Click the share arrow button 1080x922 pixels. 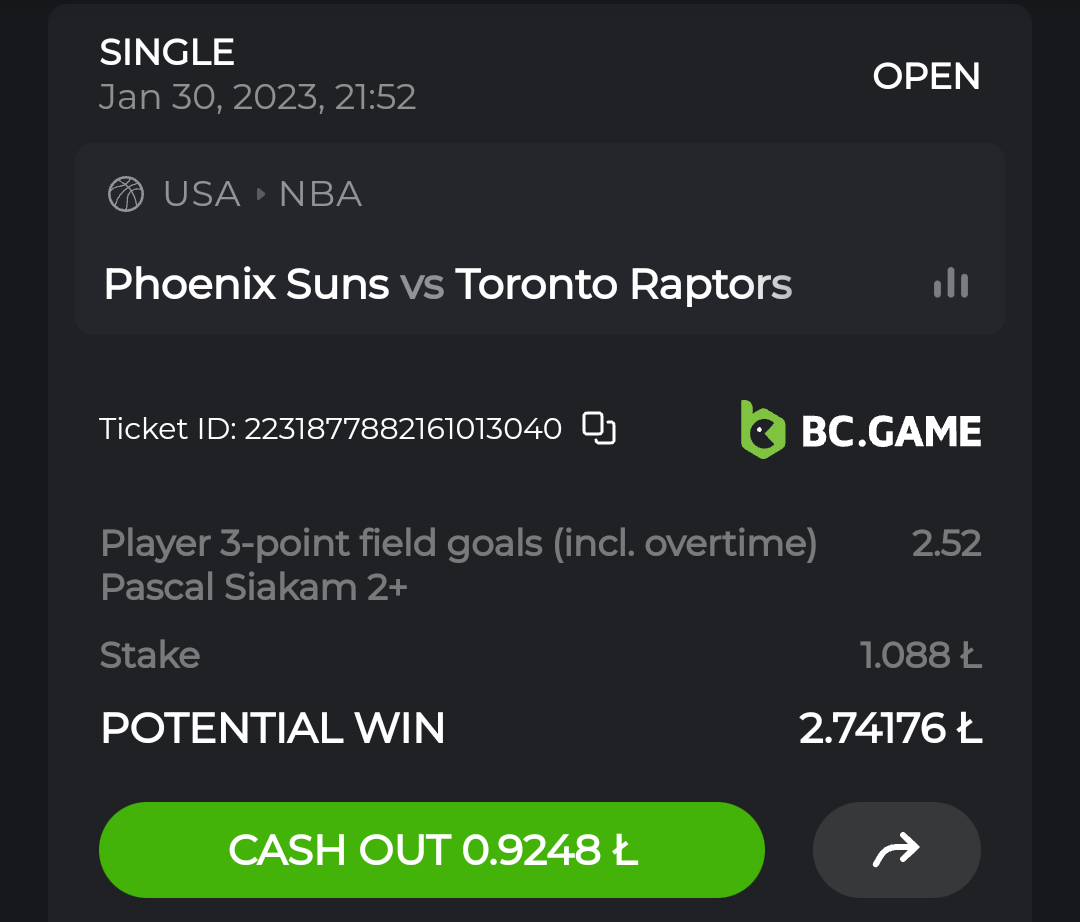[x=896, y=850]
